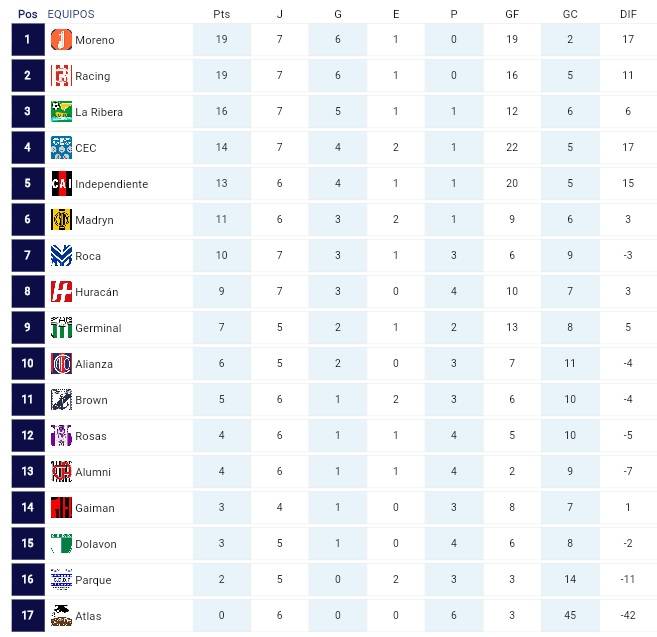Click the DIF column header

coord(628,14)
